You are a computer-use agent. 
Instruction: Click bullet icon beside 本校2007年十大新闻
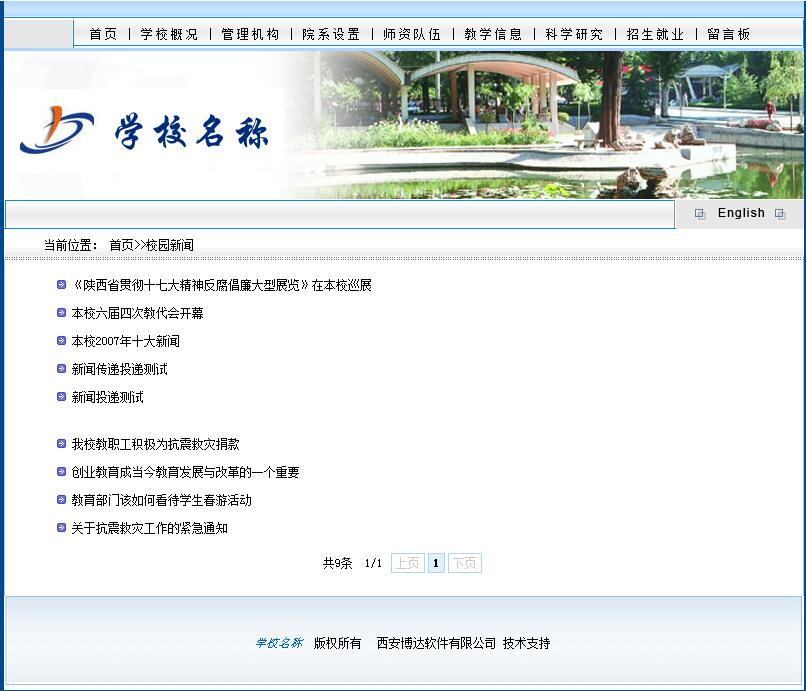click(61, 340)
